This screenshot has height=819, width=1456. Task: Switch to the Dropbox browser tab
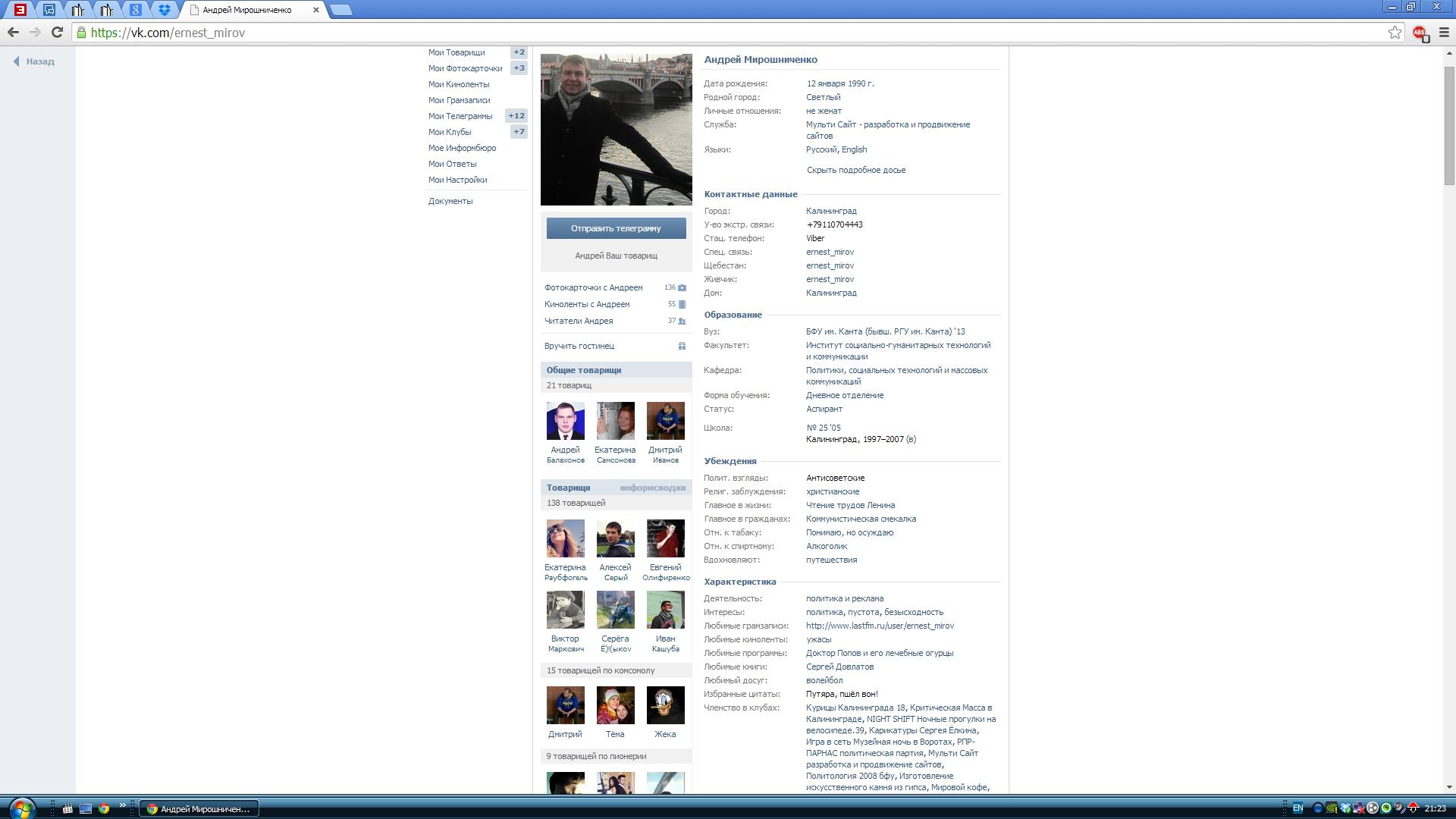[164, 10]
